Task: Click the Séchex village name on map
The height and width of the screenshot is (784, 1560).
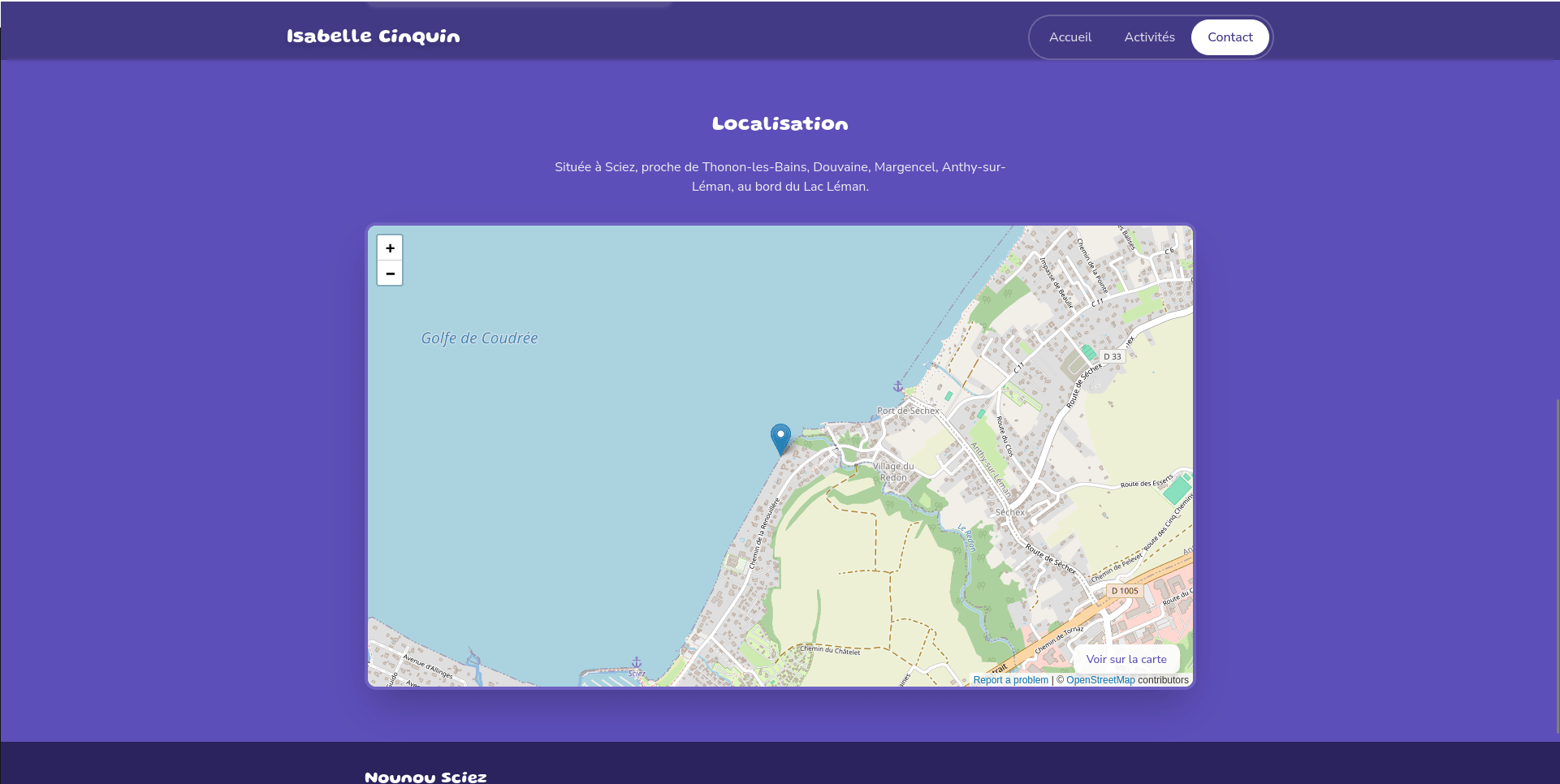Action: [x=1009, y=512]
